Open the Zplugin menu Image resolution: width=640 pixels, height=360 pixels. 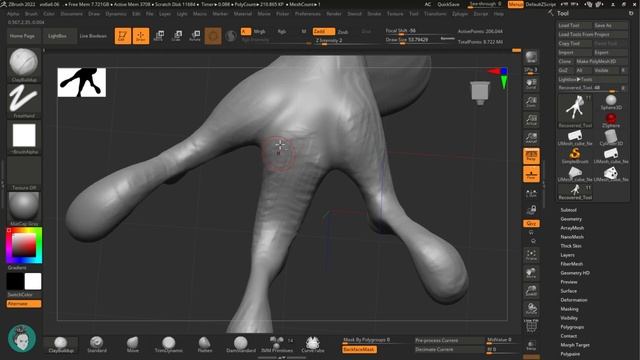tap(460, 13)
